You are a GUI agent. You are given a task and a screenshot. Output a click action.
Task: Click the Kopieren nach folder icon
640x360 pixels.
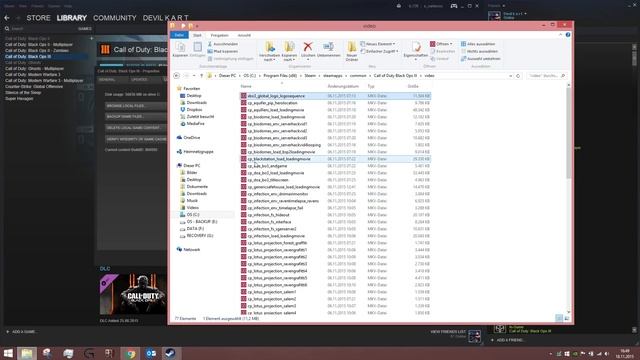289,51
